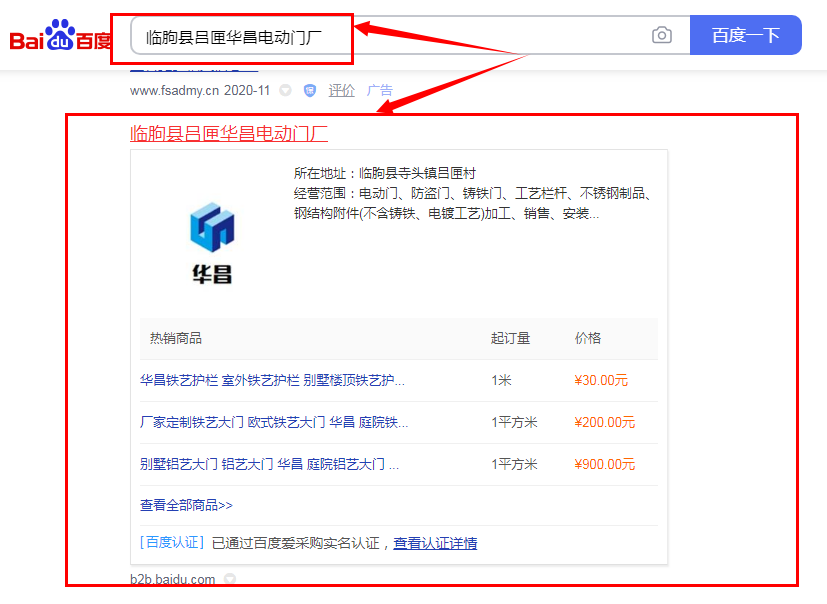Open the 临朐县吕匣华昌电动门厂 result title
Image resolution: width=827 pixels, height=604 pixels.
click(x=229, y=133)
